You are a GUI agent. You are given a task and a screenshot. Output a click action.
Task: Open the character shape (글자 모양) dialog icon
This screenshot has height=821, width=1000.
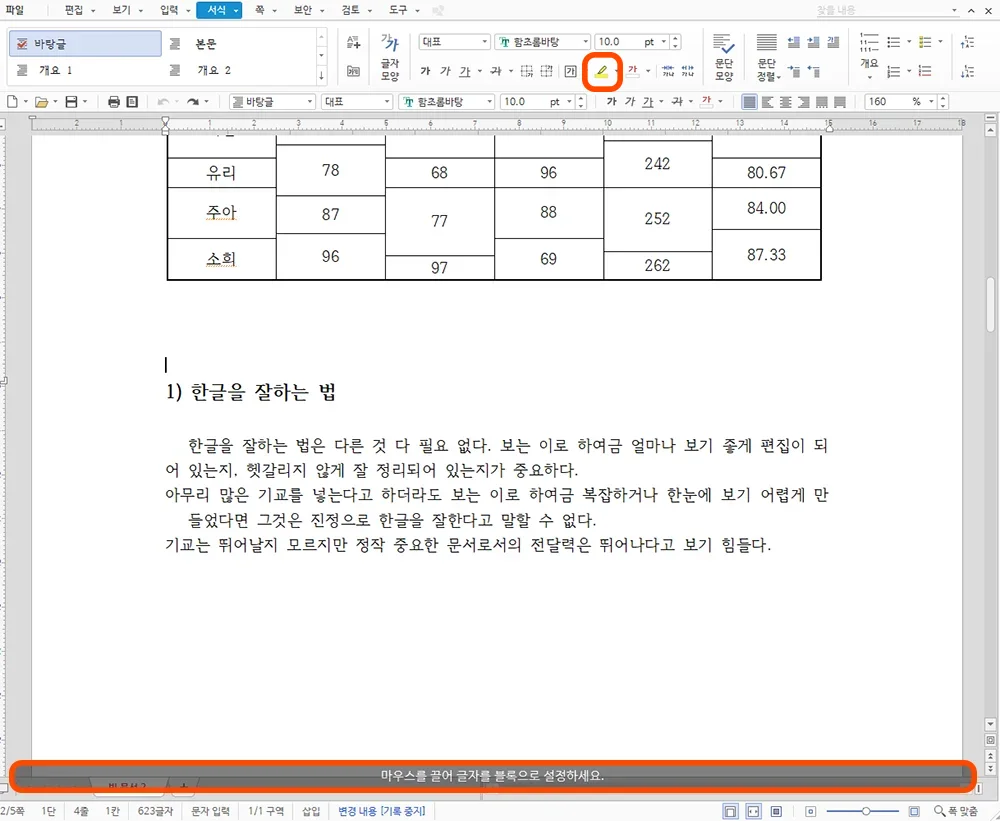(x=388, y=62)
